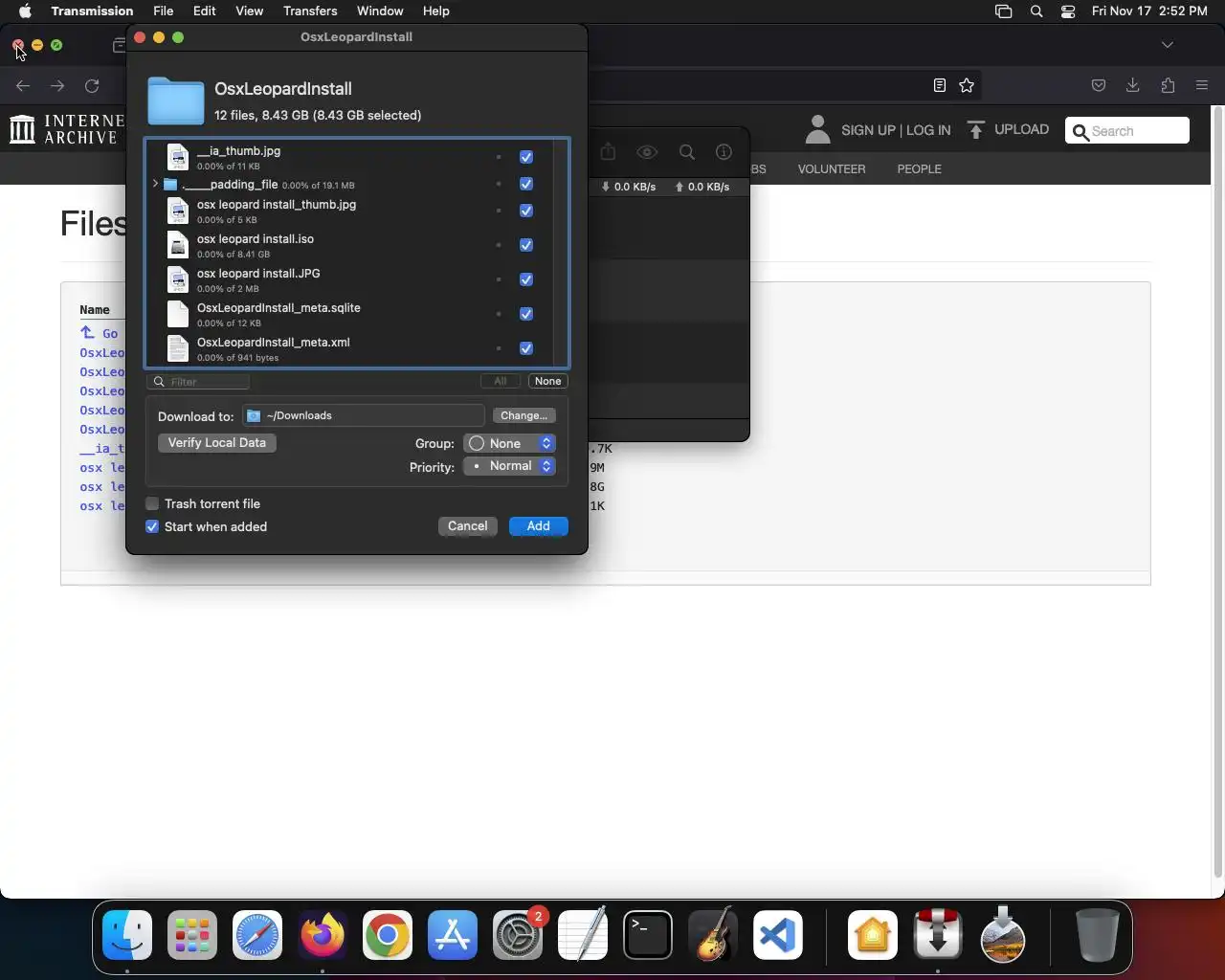The width and height of the screenshot is (1225, 980).
Task: Click the Internet Archive logo
Action: [65, 129]
